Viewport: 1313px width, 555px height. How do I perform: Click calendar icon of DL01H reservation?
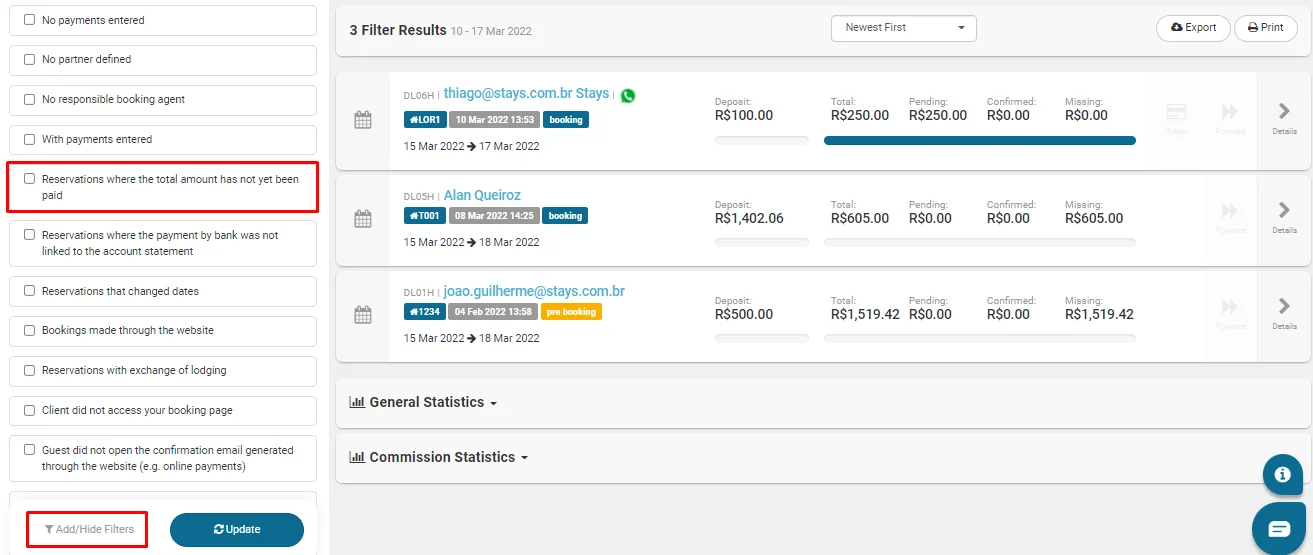363,314
